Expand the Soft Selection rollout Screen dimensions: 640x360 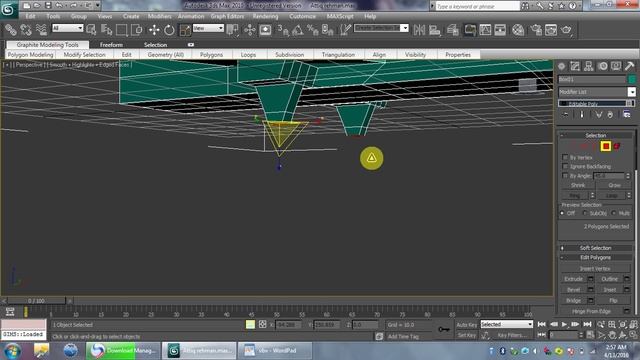point(596,248)
